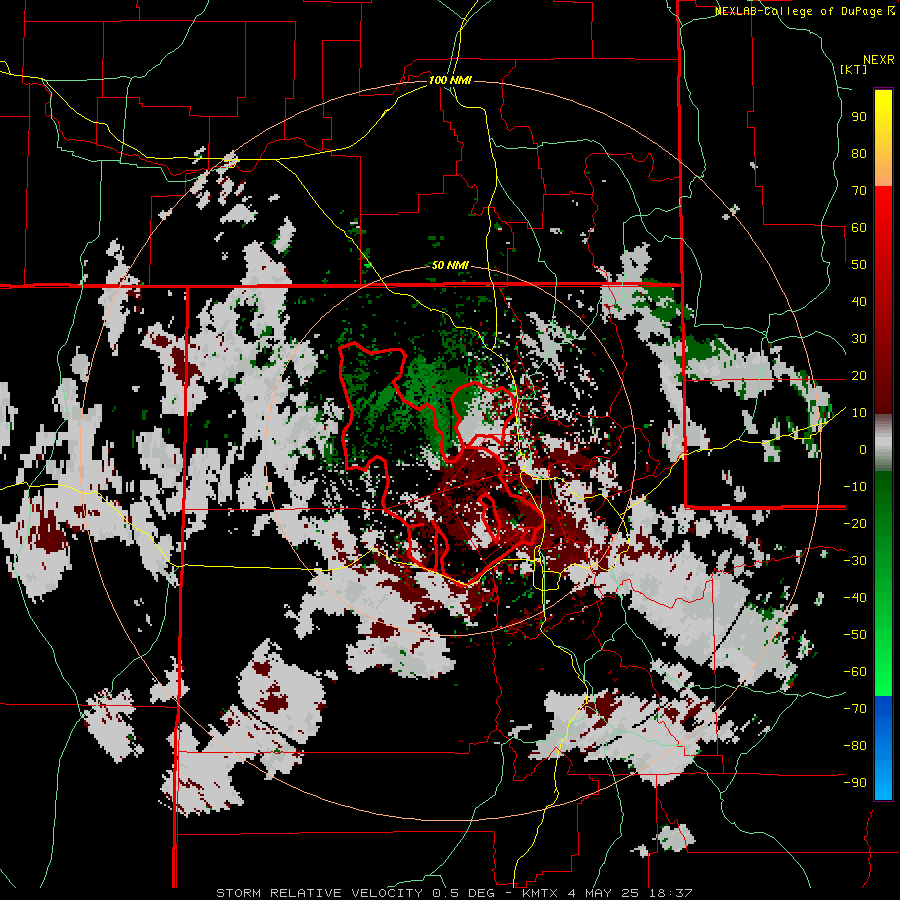Click the "NEXR" label above the color bar
Viewport: 900px width, 900px height.
pyautogui.click(x=879, y=60)
